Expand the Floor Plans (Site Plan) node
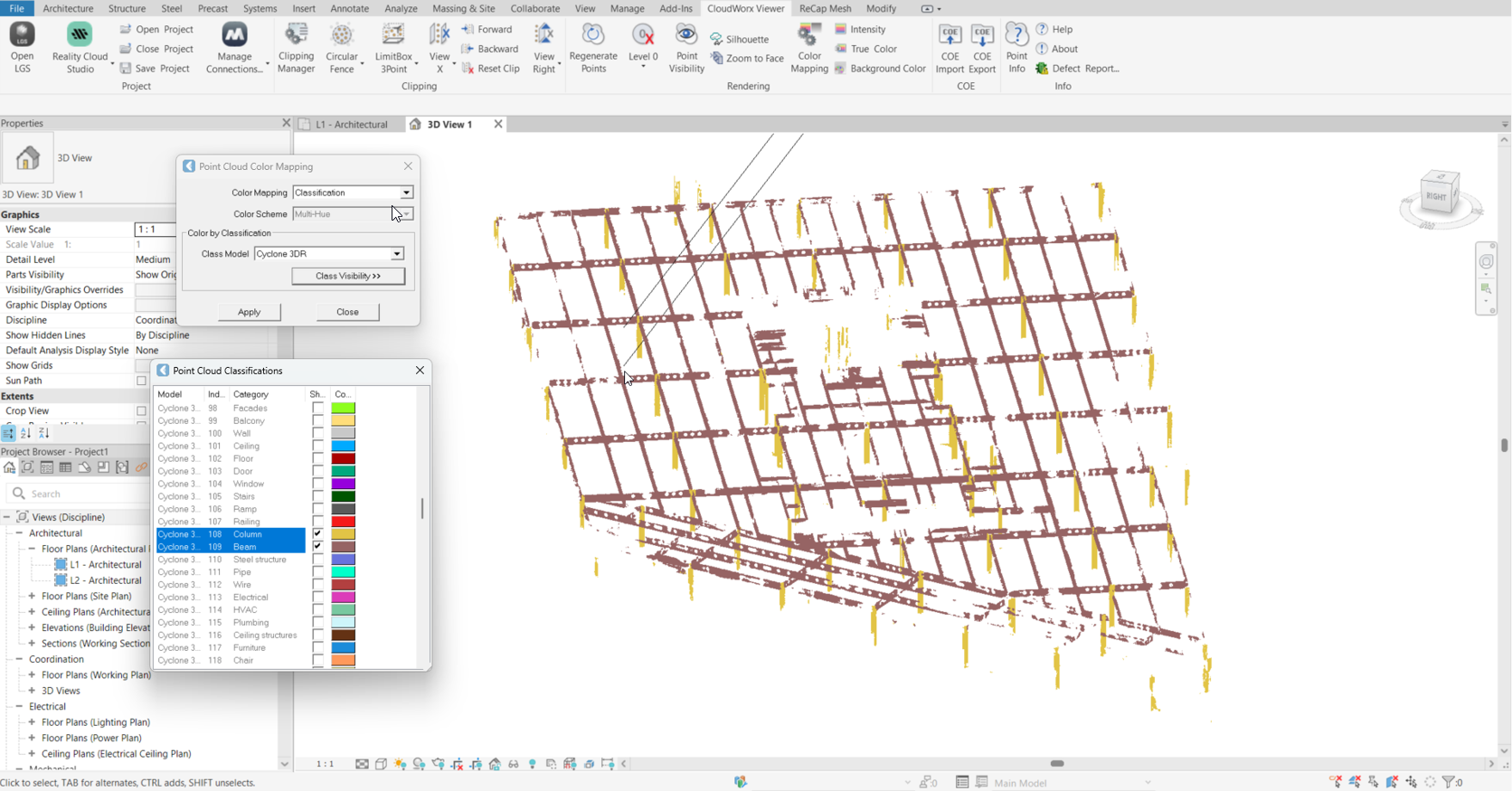 click(x=33, y=597)
